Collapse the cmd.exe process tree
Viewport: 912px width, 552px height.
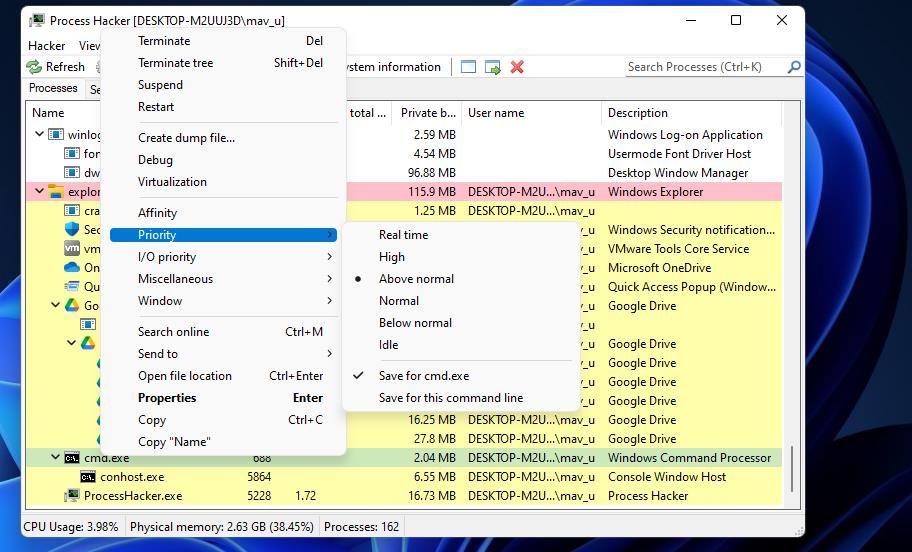[55, 457]
